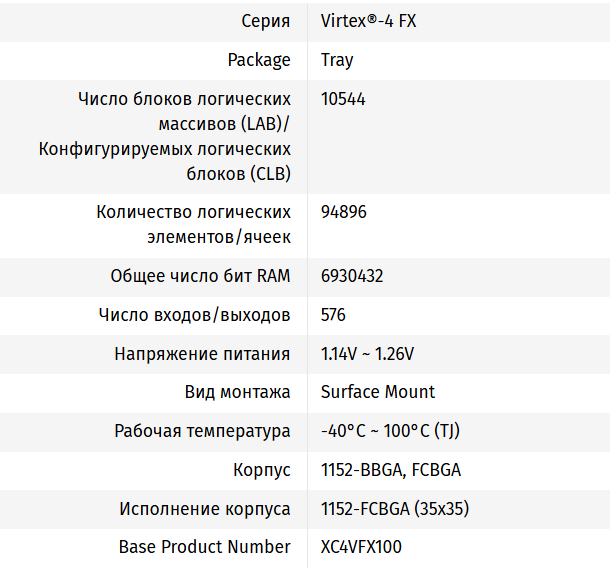Click the -40°C ~ 100°C (TJ) temperature value
Viewport: 610px width, 568px height.
coord(390,431)
